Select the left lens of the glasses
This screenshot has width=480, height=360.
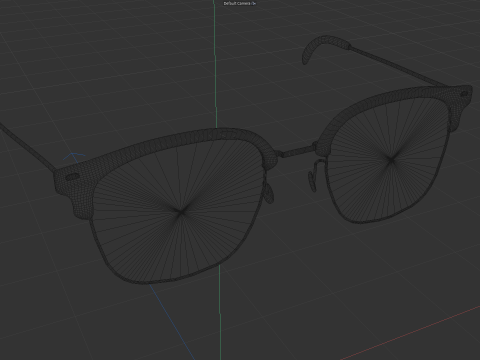[180, 212]
